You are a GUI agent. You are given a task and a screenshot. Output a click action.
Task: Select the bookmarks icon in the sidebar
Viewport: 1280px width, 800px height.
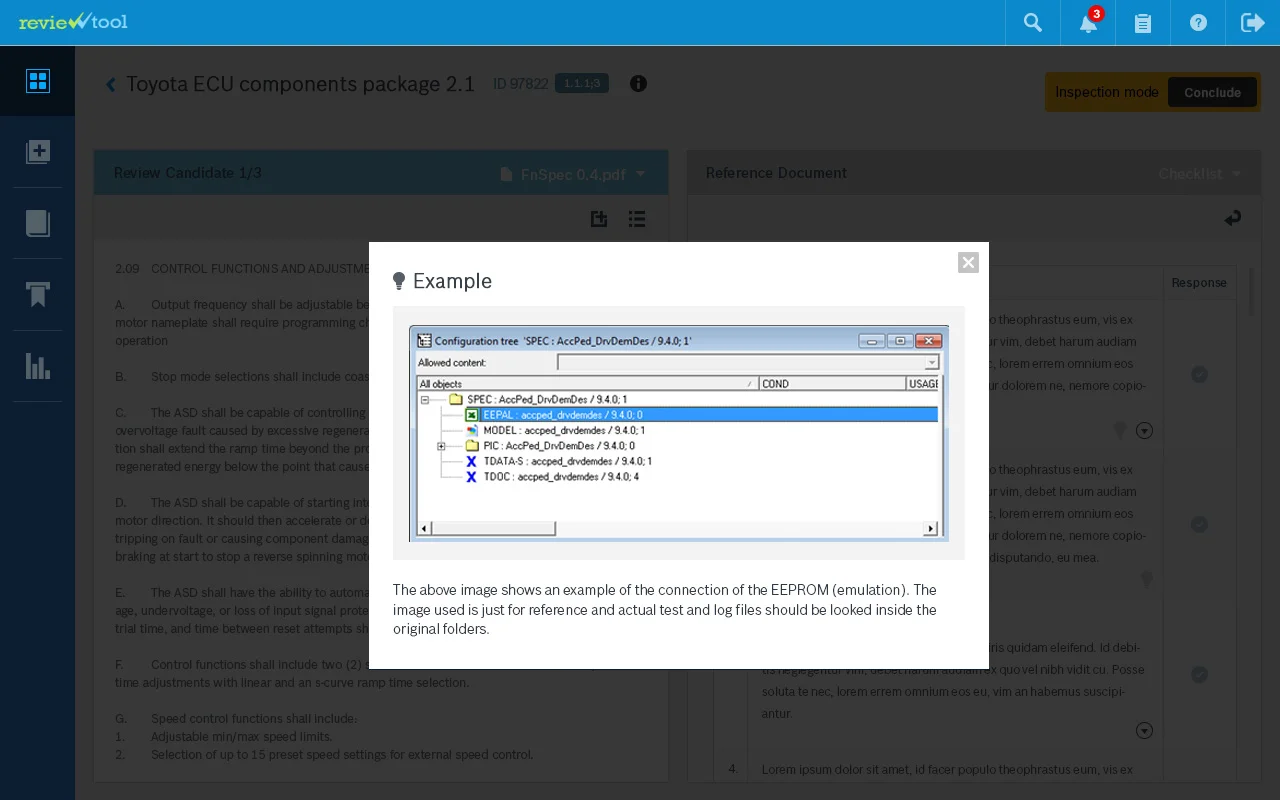click(x=37, y=295)
